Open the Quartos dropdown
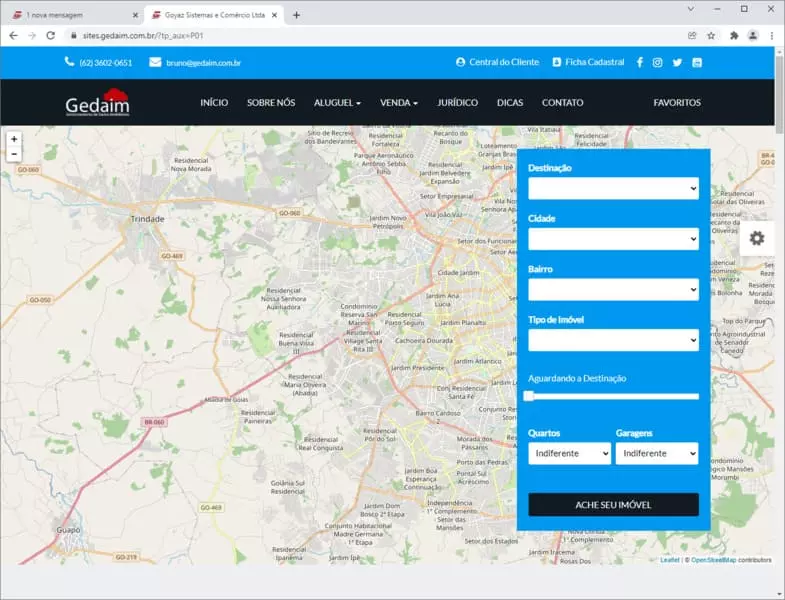 pyautogui.click(x=569, y=454)
